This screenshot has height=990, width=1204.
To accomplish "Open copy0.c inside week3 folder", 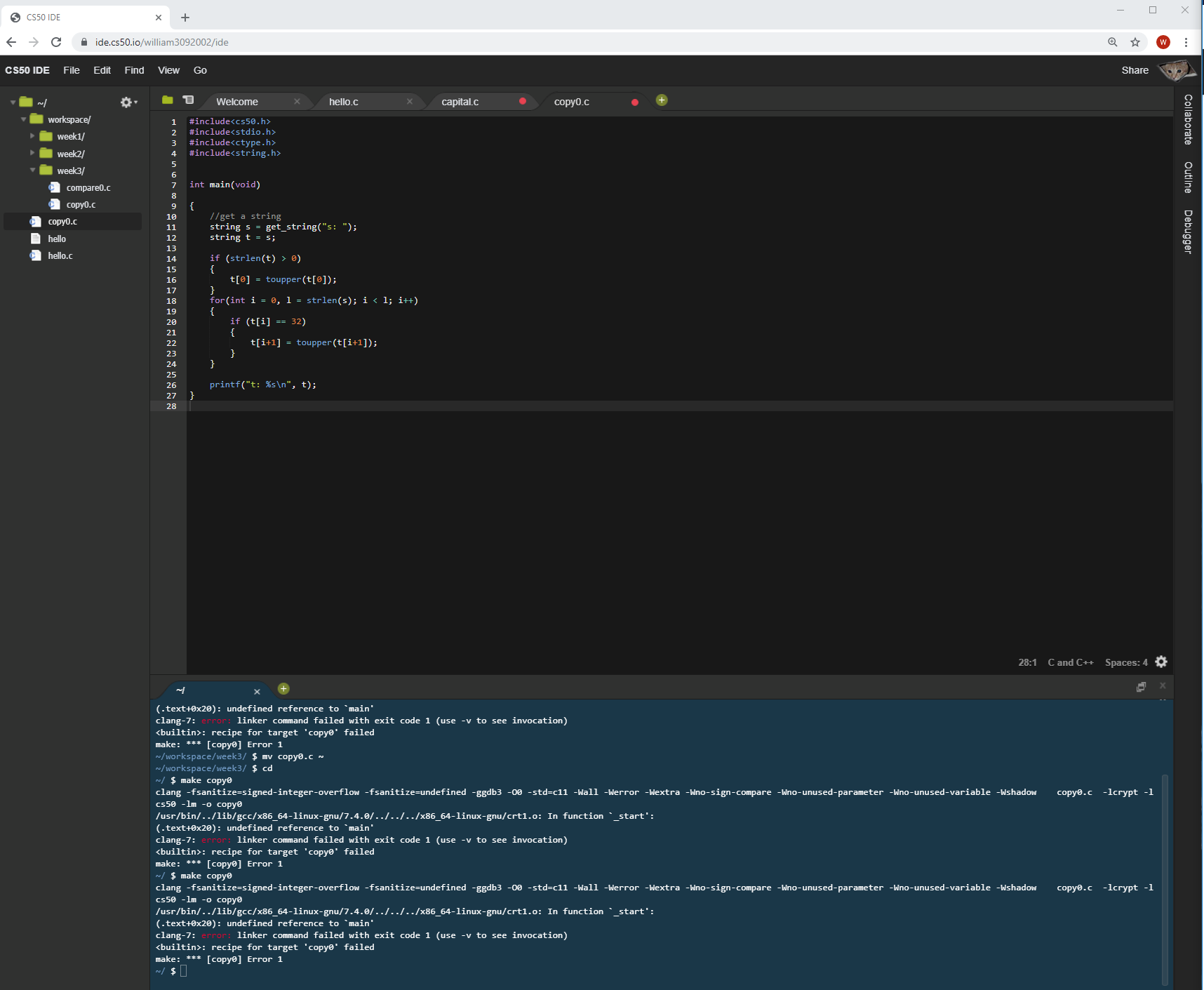I will (81, 204).
